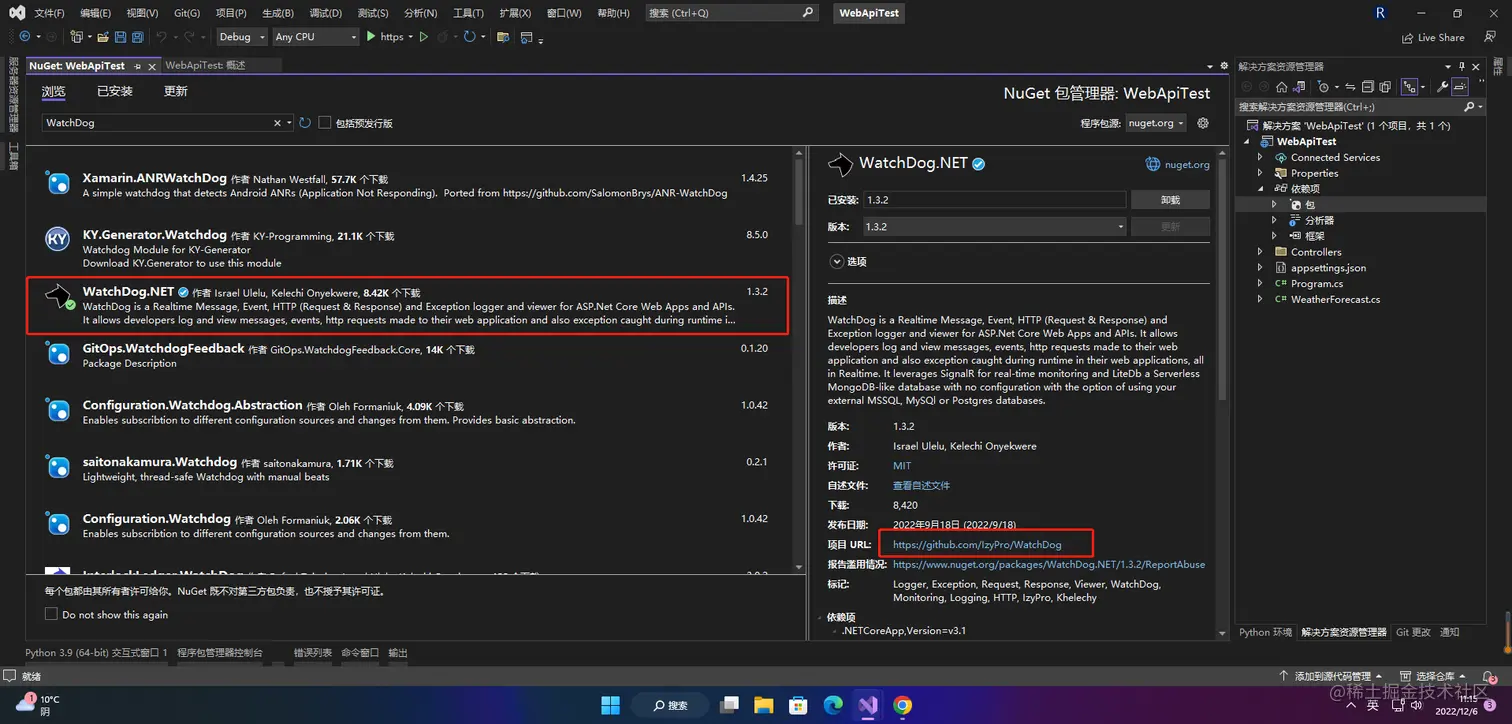Screen dimensions: 1512x724
Task: Toggle the include prerelease checkbox
Action: click(325, 123)
